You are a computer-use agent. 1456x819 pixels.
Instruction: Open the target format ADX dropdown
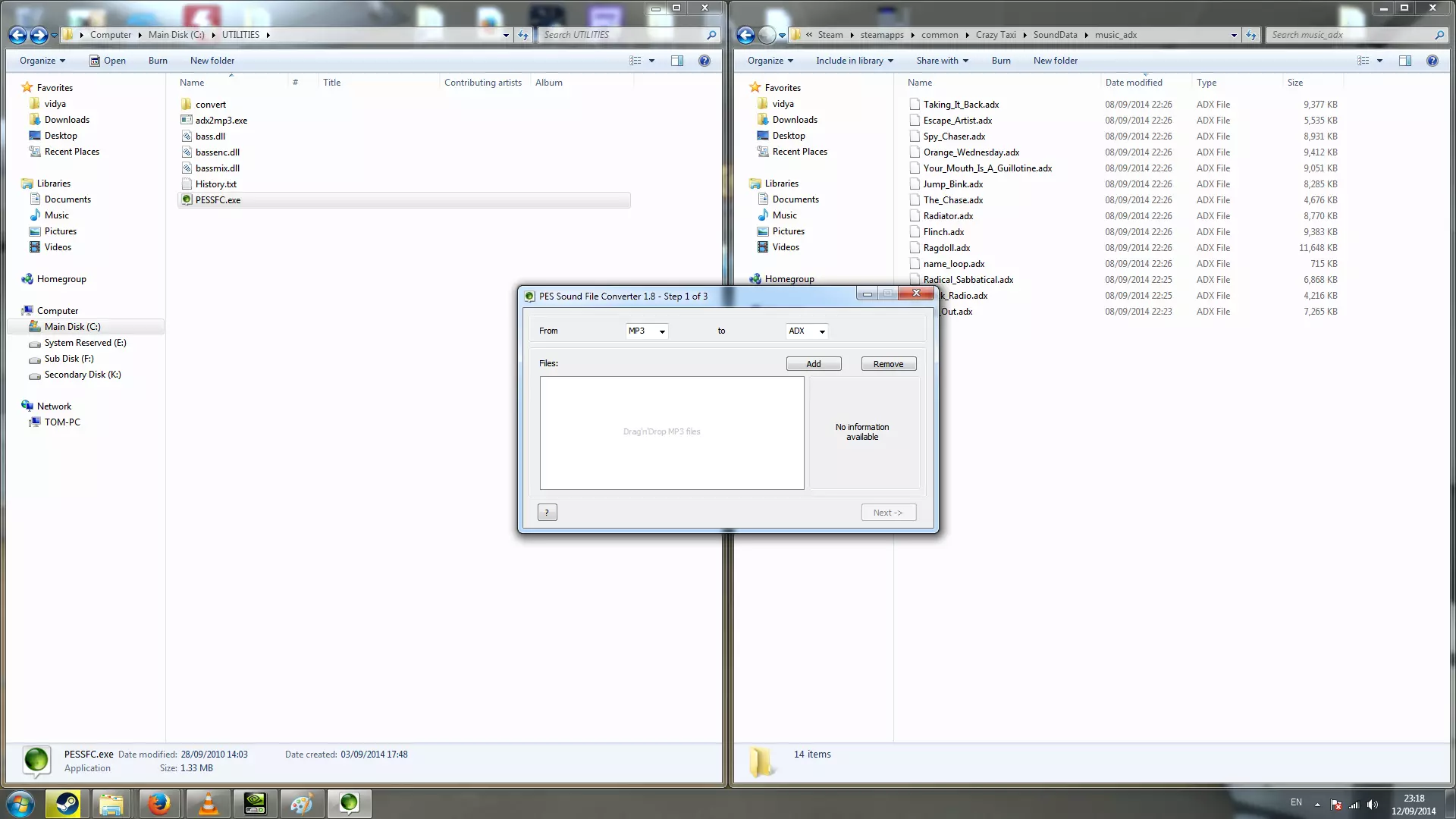807,331
